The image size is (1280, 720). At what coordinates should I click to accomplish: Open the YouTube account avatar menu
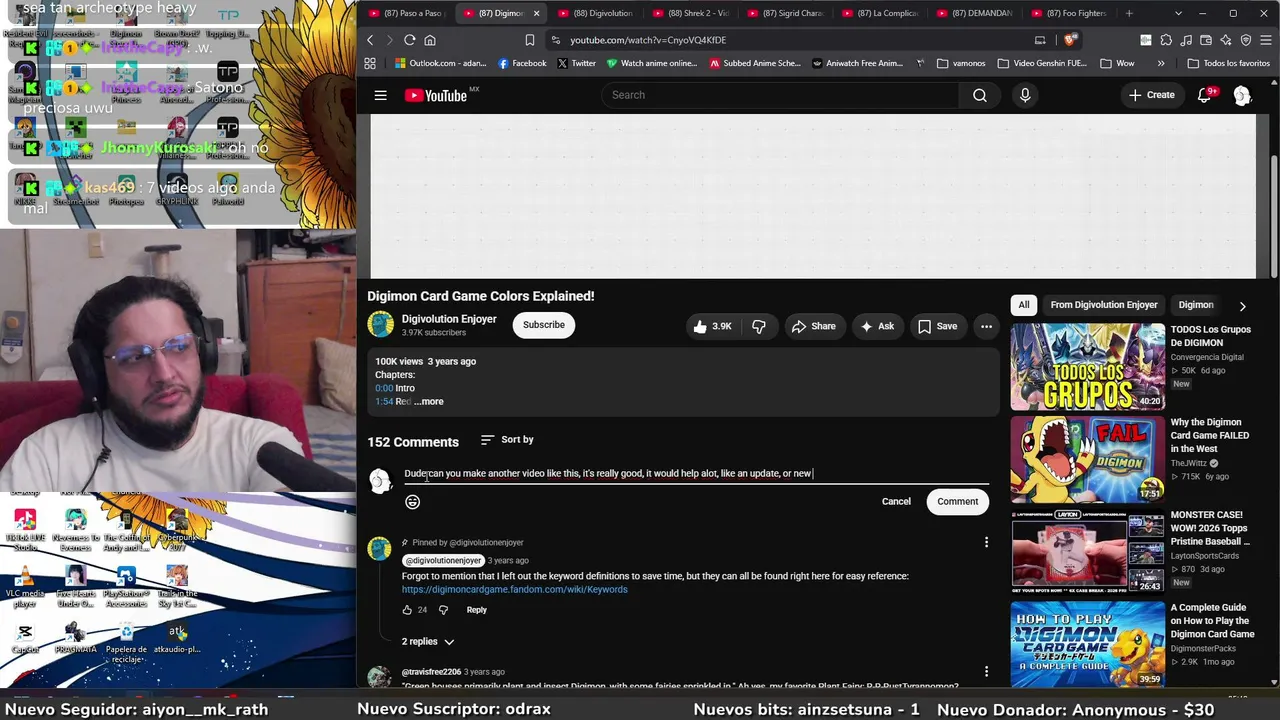1242,95
